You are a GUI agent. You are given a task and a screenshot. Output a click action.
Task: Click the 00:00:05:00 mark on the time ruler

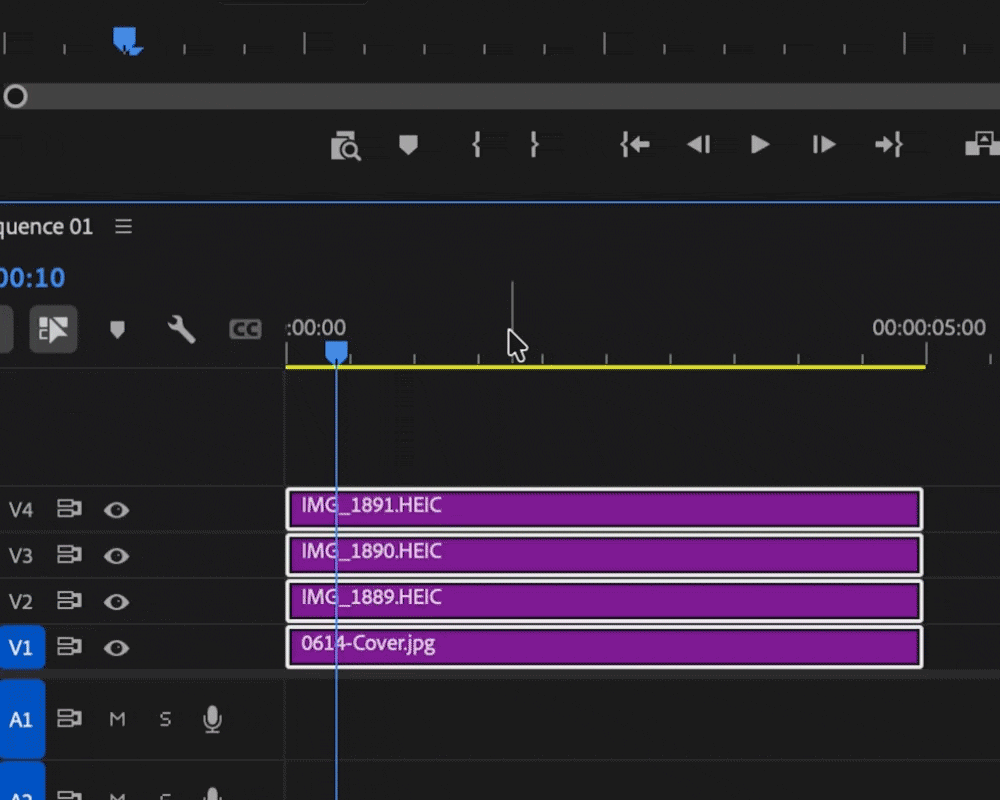928,328
